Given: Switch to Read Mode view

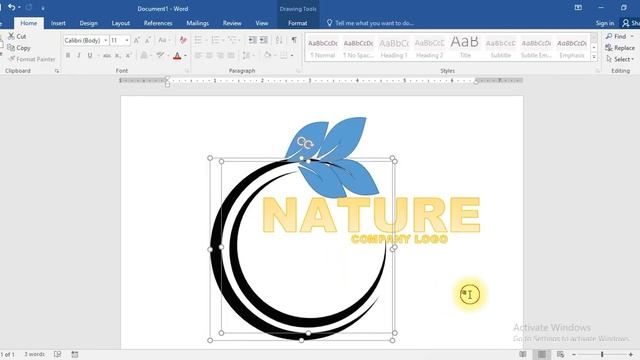Looking at the screenshot, I should click(x=523, y=354).
